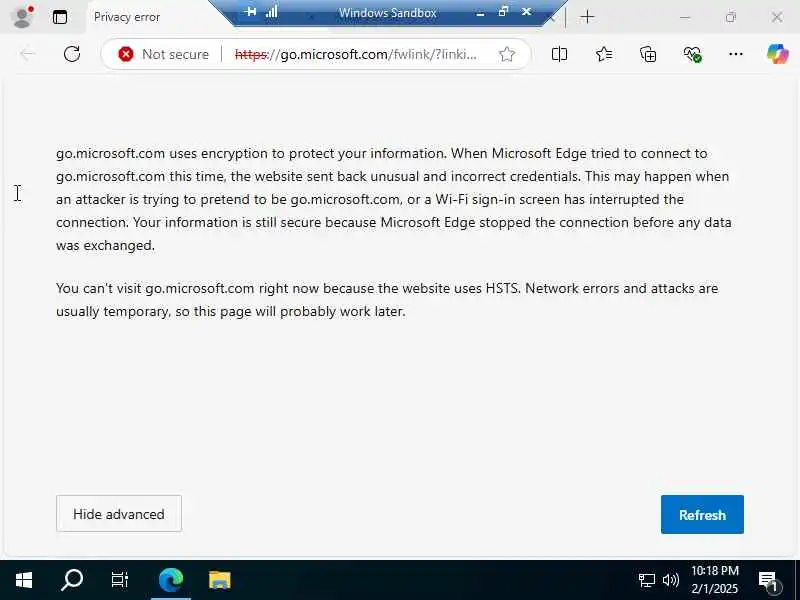The image size is (800, 600).
Task: Launch Copilot from the toolbar
Action: click(777, 54)
